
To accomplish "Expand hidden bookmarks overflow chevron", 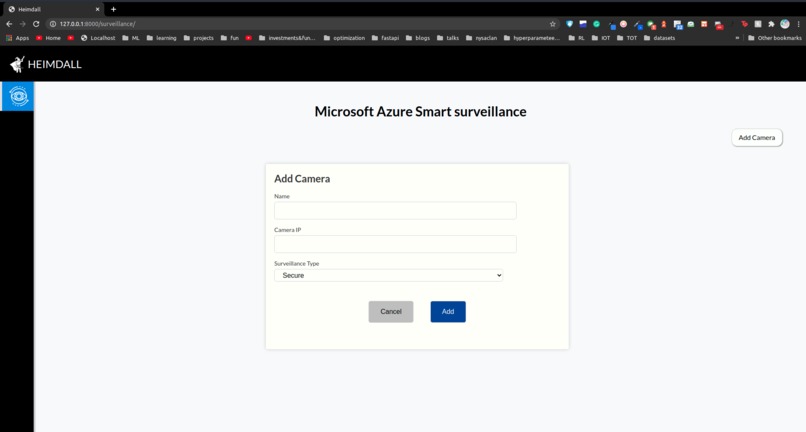I will (737, 38).
